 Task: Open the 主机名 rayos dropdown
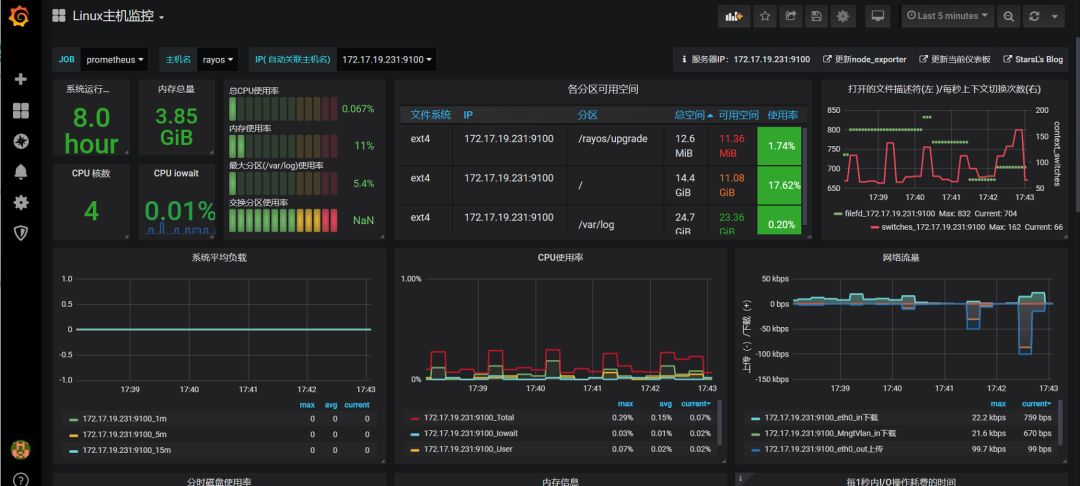pos(218,60)
